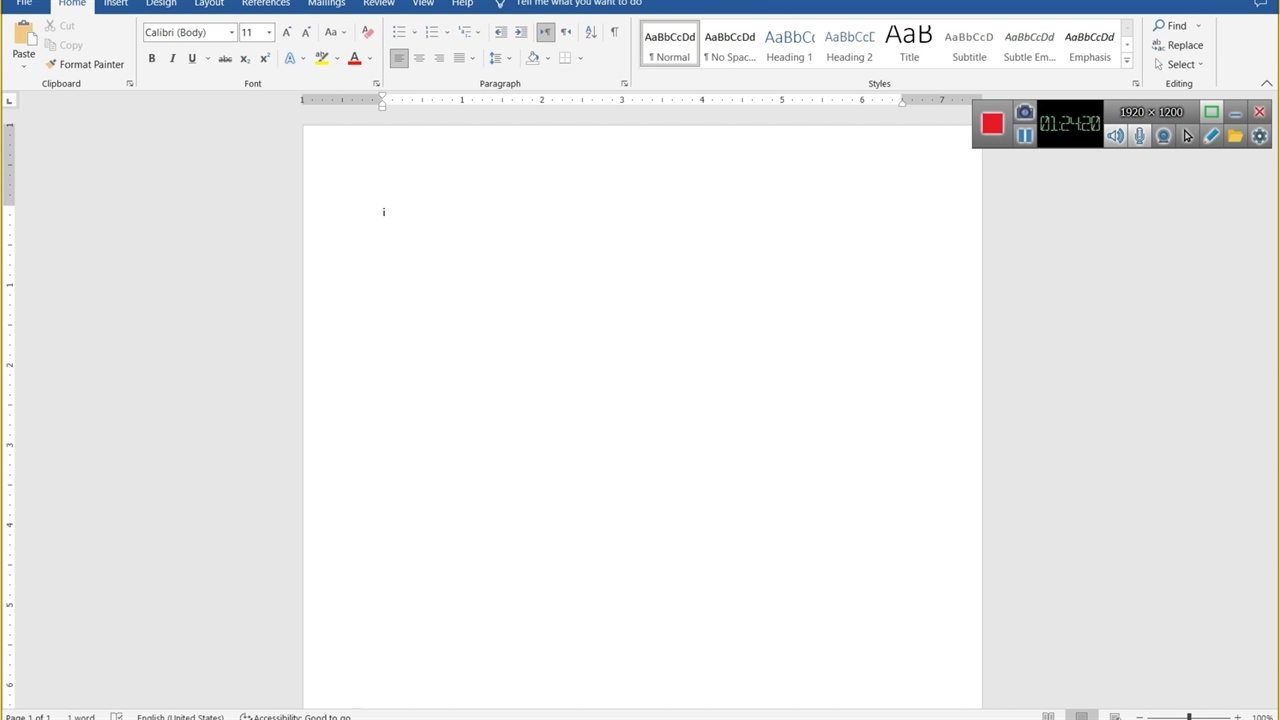Apply red font color swatch

354,59
